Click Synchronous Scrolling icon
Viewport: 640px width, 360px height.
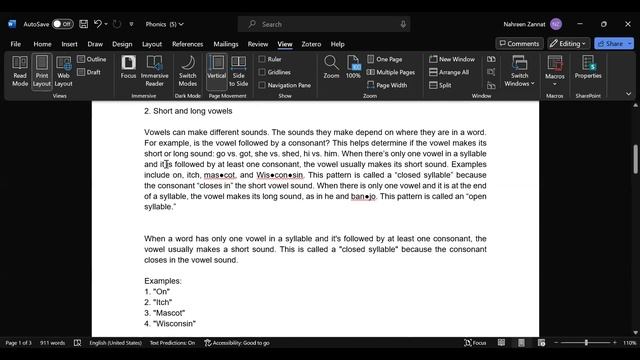pyautogui.click(x=491, y=72)
